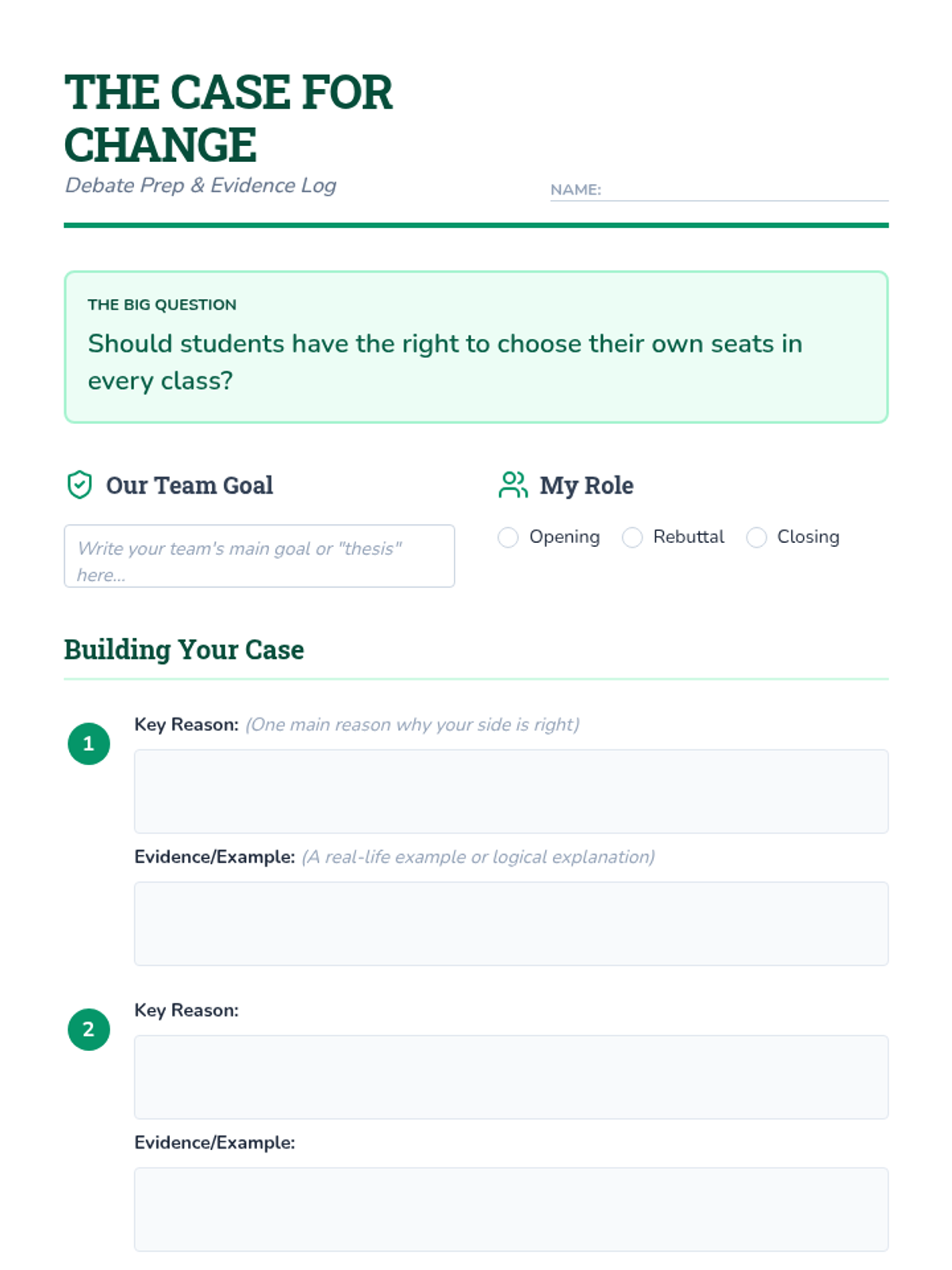Click the shield icon beside Our Team Goal
Viewport: 952px width, 1270px height.
coord(79,484)
